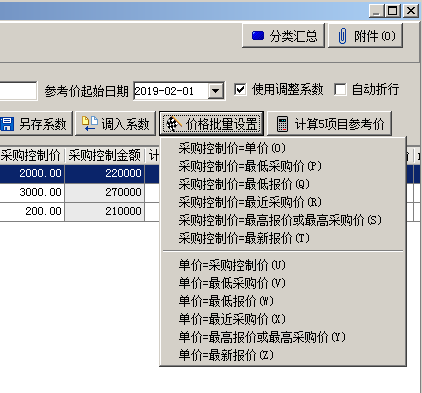Click the 210000 amount cell
Screen dimensions: 422x393
pyautogui.click(x=105, y=211)
